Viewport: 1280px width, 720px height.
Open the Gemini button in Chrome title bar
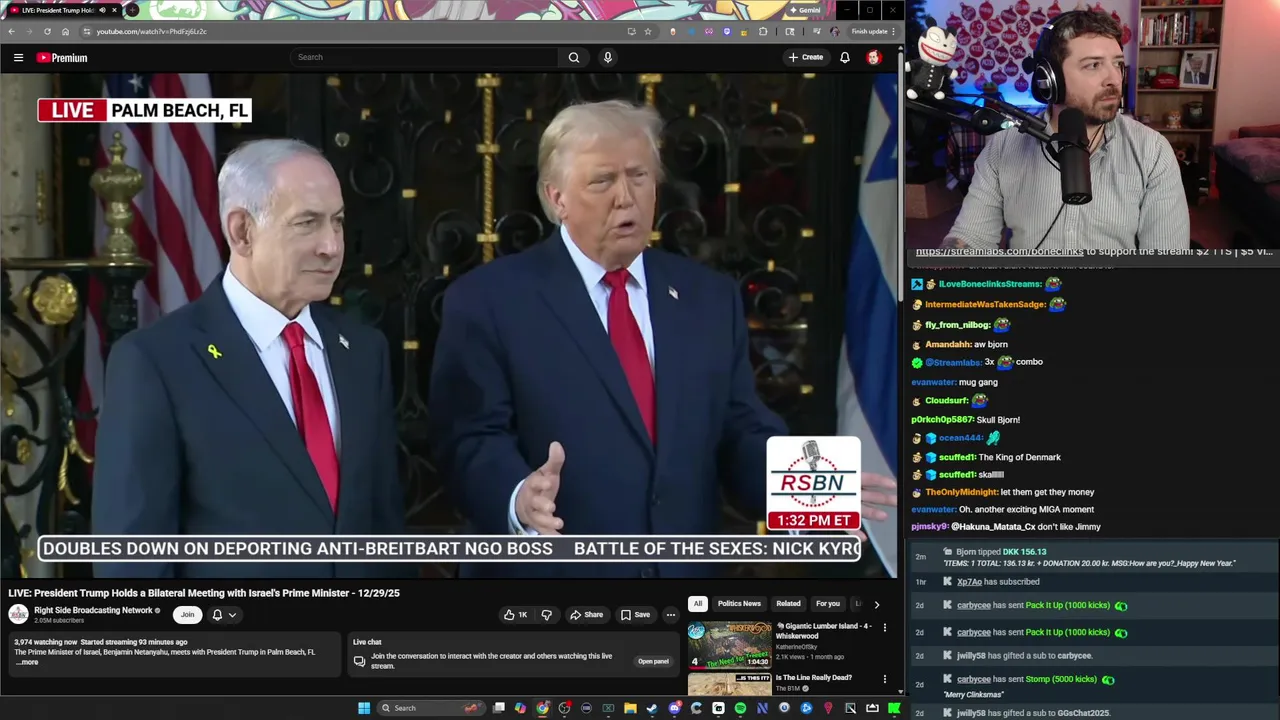click(x=805, y=10)
